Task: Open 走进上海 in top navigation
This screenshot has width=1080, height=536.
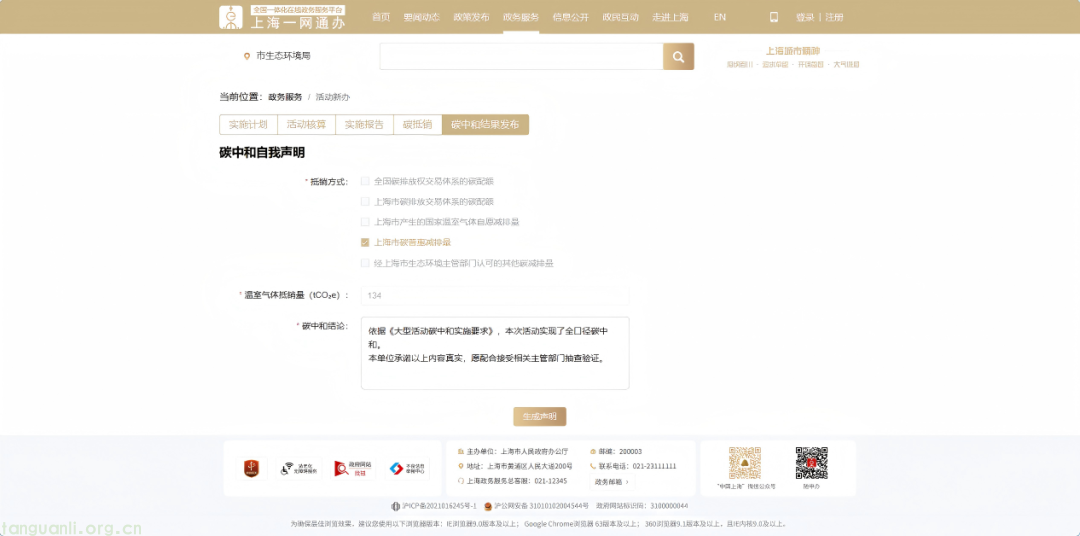Action: click(x=670, y=17)
